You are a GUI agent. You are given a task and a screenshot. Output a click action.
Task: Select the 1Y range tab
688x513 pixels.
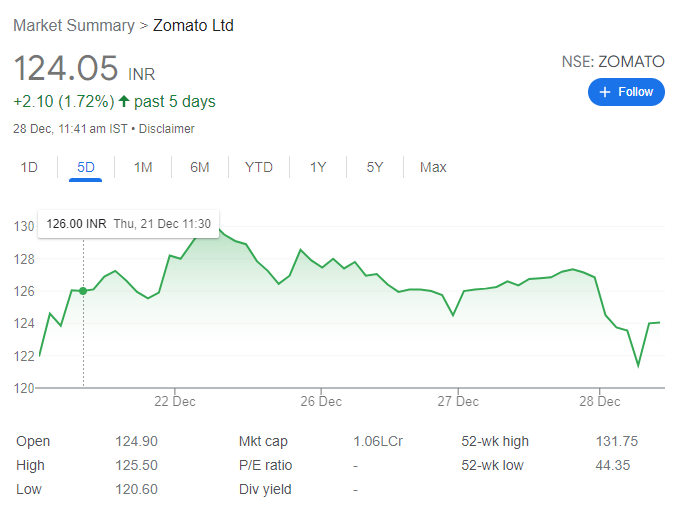pos(318,167)
